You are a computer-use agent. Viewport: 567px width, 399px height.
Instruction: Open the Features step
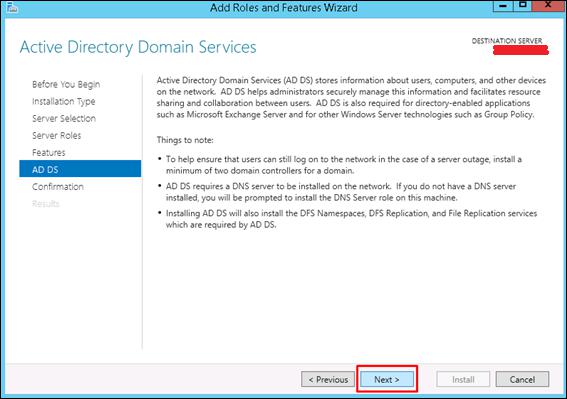coord(49,152)
